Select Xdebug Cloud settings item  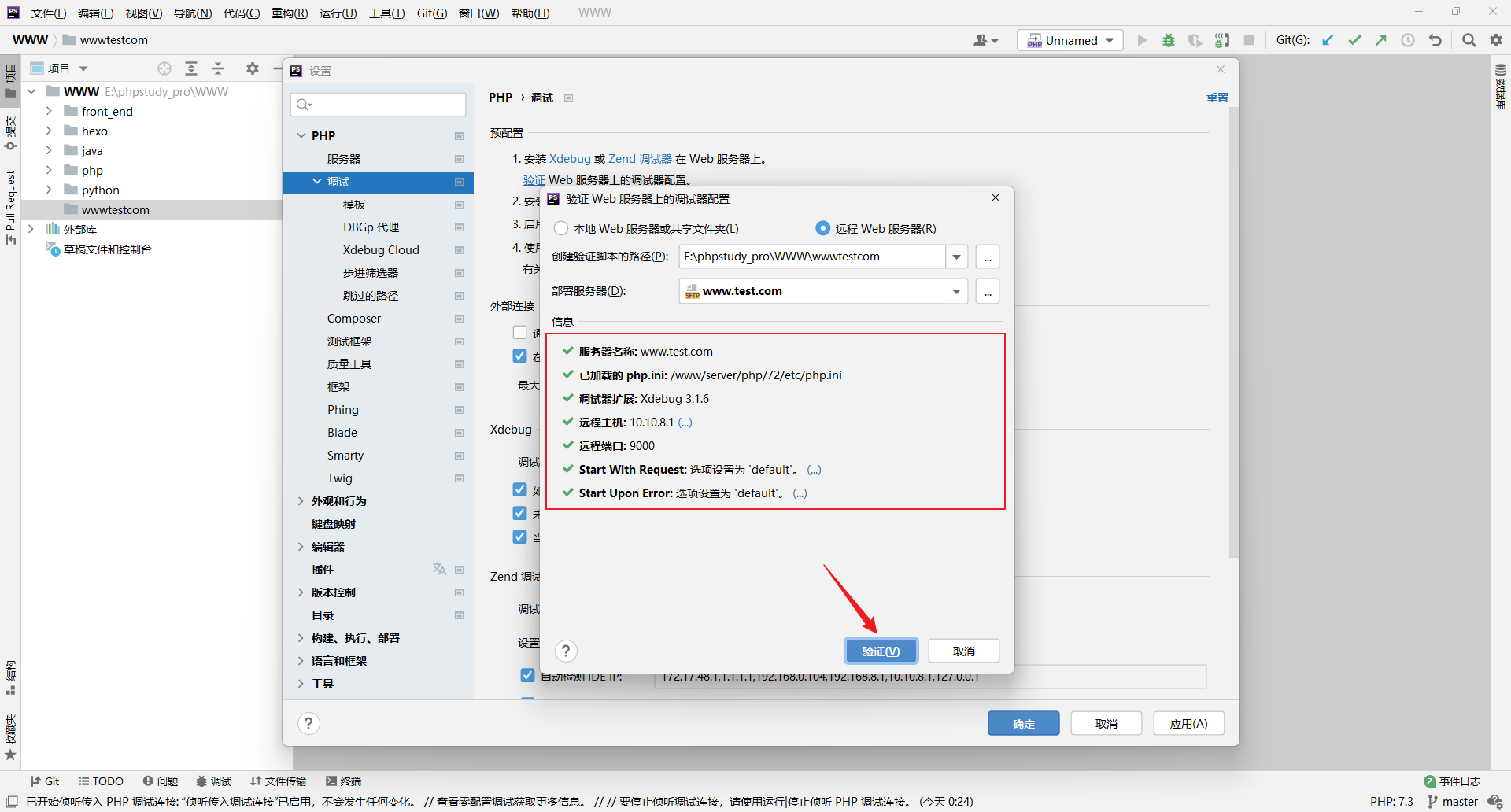381,249
